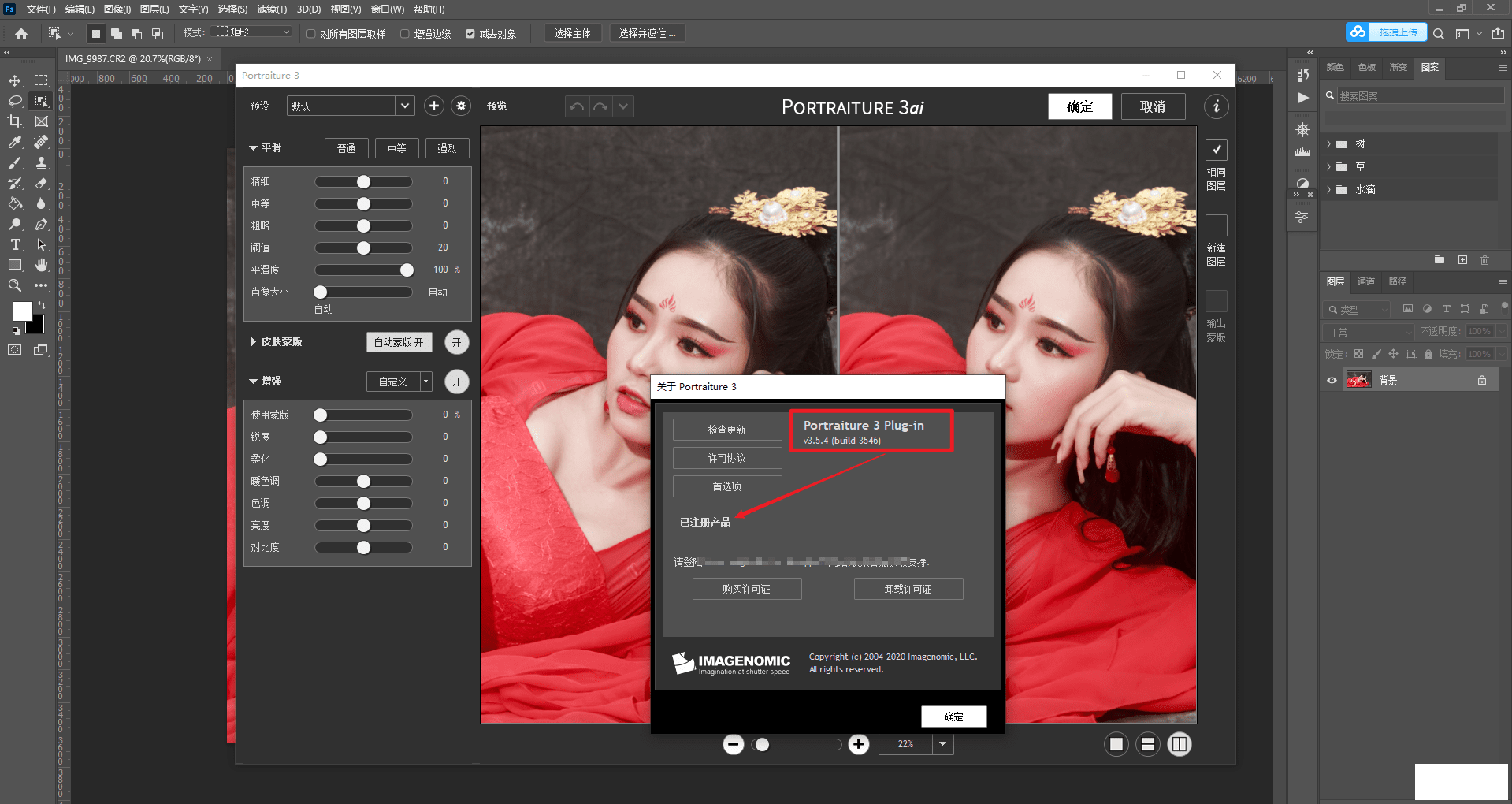Image resolution: width=1512 pixels, height=804 pixels.
Task: Toggle Quick Mask mode icon
Action: [x=15, y=350]
